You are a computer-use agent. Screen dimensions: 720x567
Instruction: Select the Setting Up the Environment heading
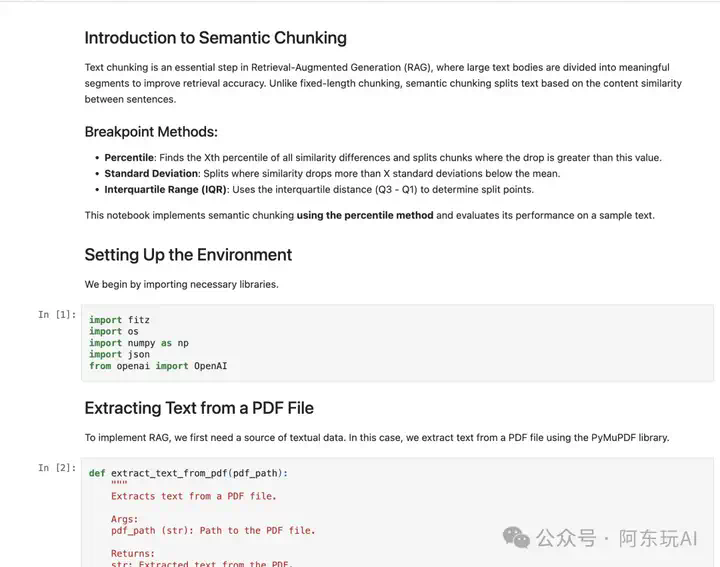tap(188, 255)
